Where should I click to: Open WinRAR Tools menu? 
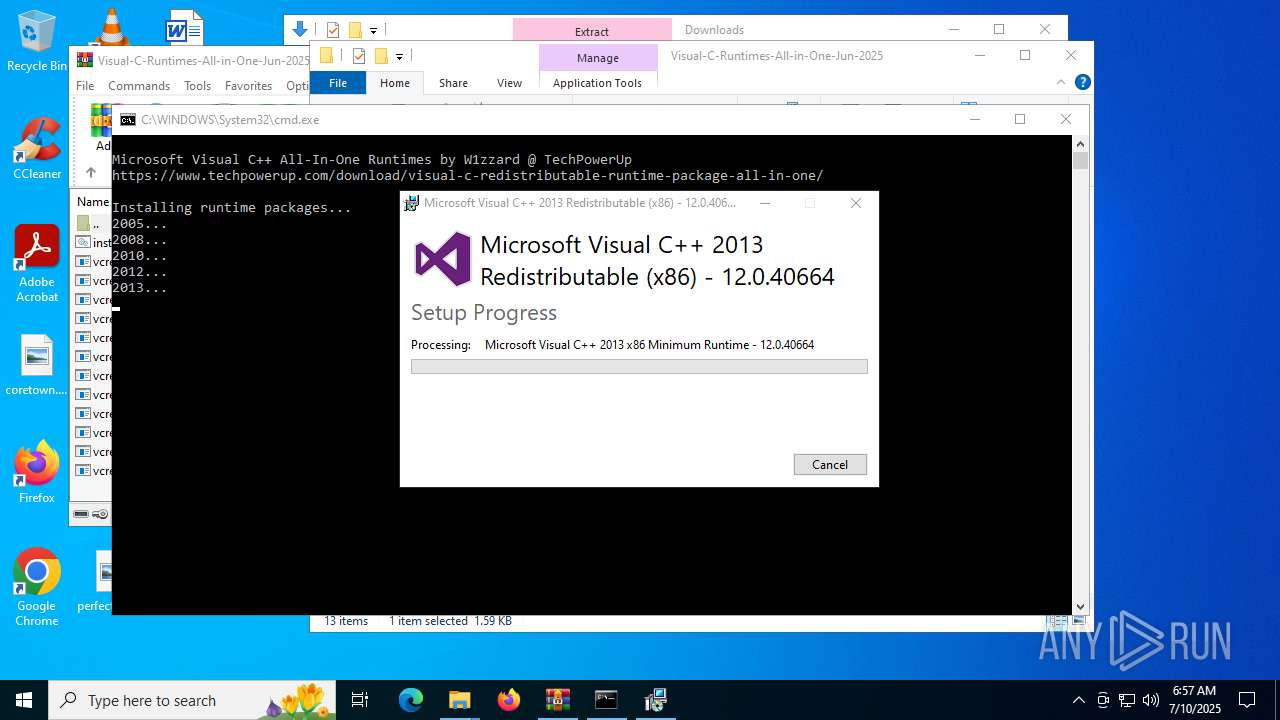pyautogui.click(x=197, y=86)
